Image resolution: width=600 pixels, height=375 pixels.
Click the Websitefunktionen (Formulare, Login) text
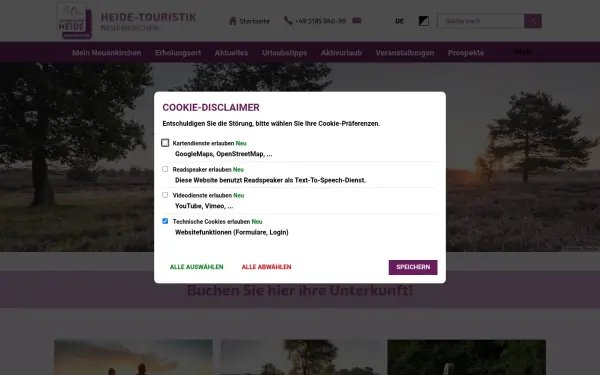pyautogui.click(x=232, y=232)
